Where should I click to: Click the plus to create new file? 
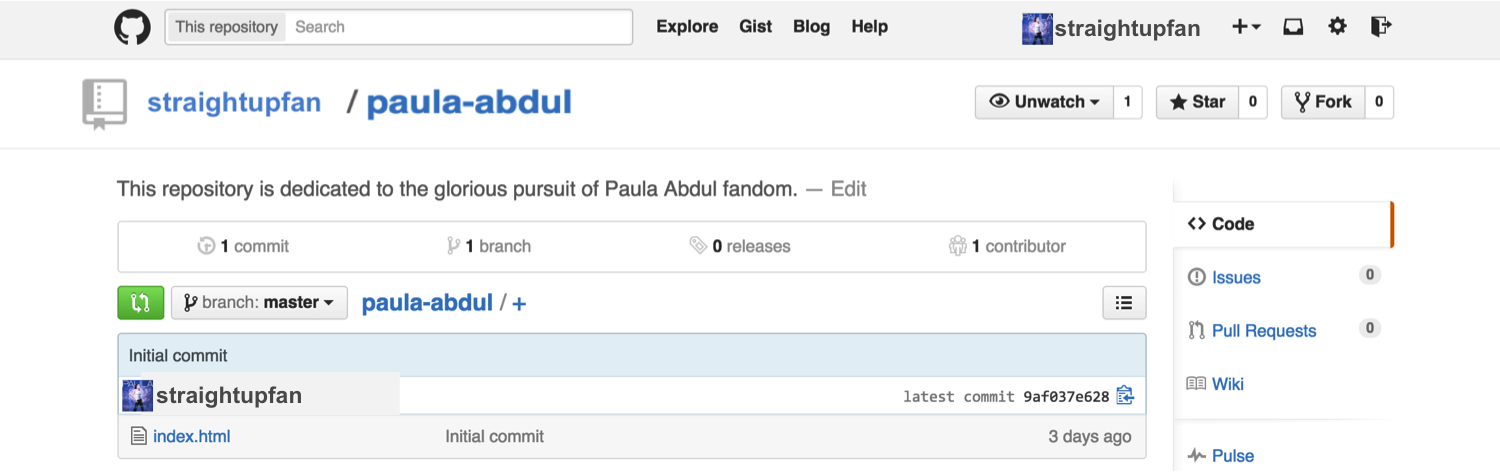(519, 303)
